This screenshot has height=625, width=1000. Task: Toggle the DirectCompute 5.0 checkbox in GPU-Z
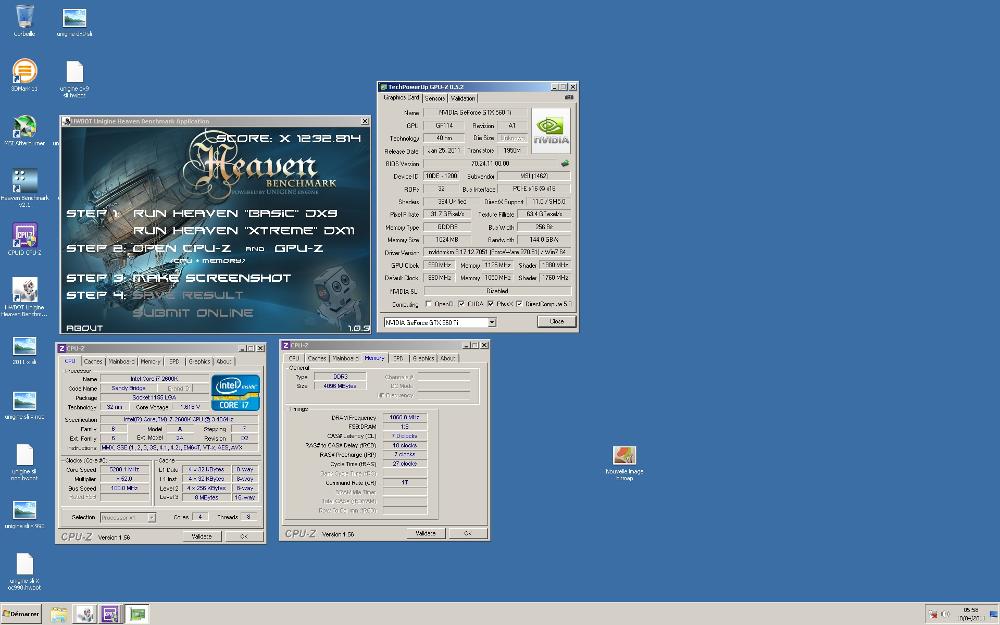pos(519,304)
